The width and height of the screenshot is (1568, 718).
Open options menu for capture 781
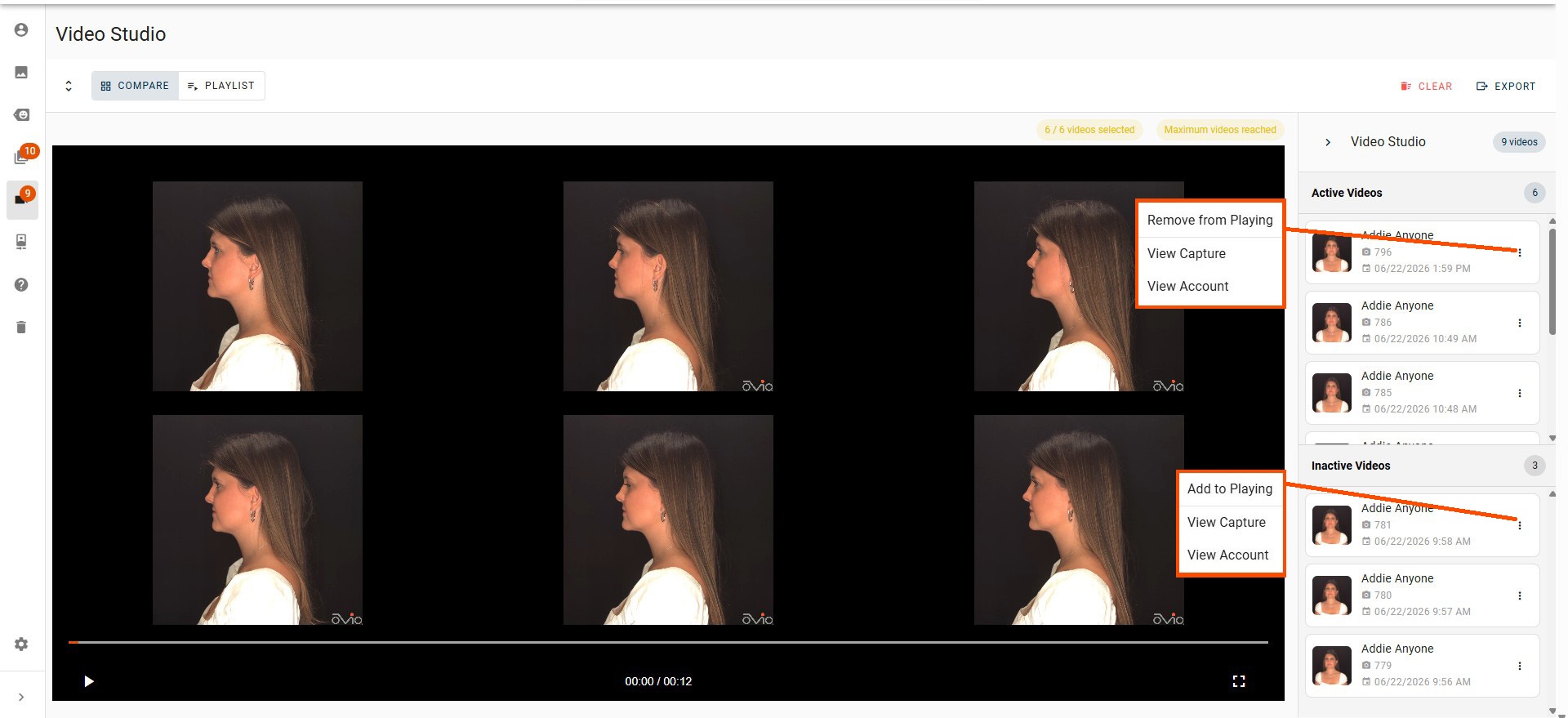pos(1520,525)
